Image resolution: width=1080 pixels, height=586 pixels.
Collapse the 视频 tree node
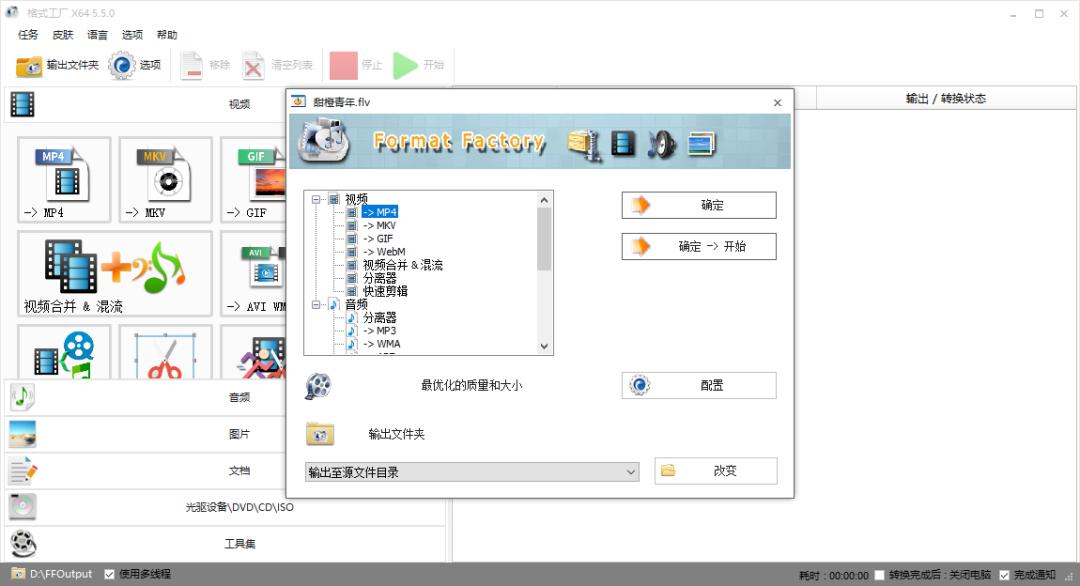point(316,200)
